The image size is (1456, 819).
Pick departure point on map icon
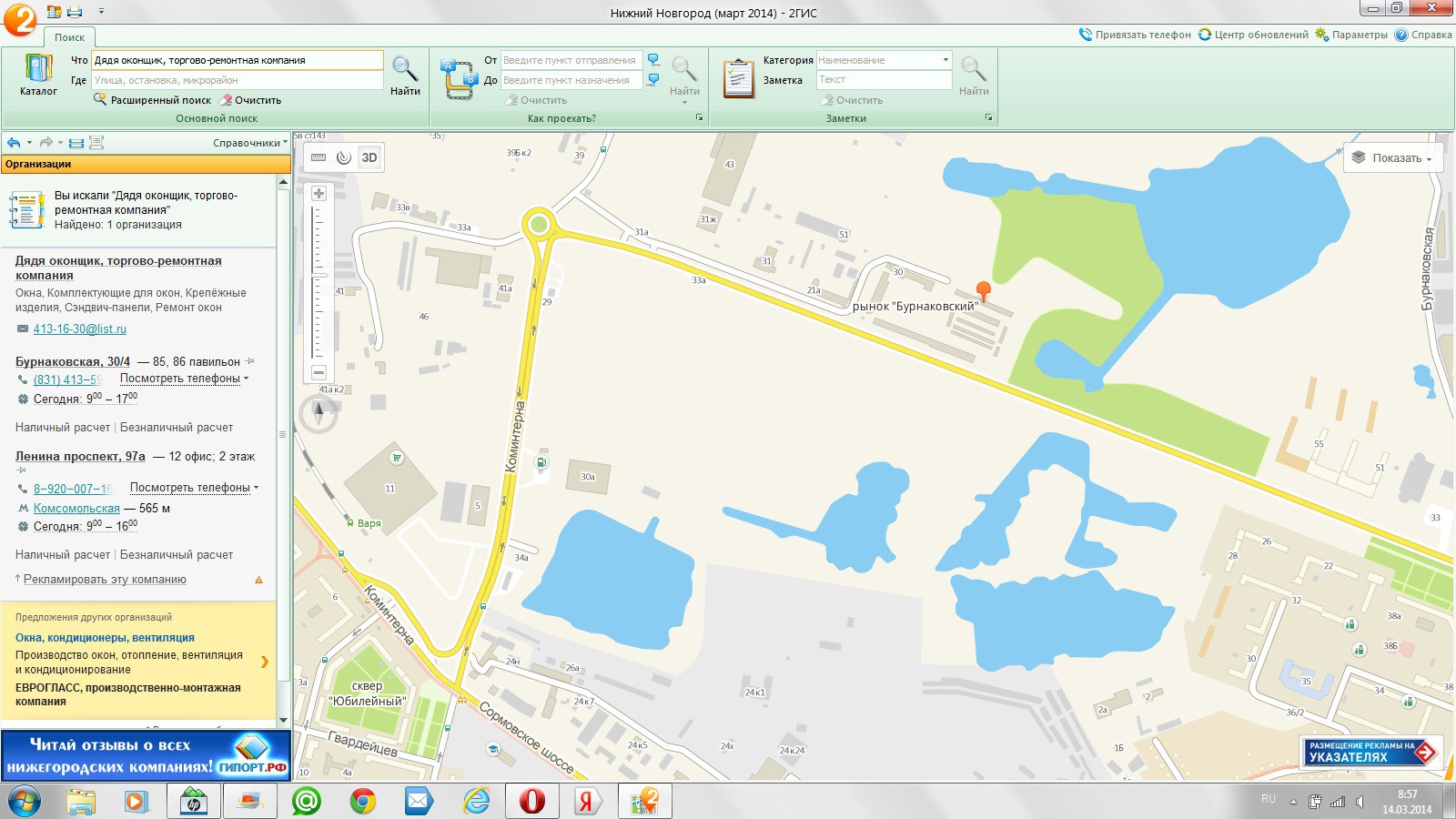653,60
